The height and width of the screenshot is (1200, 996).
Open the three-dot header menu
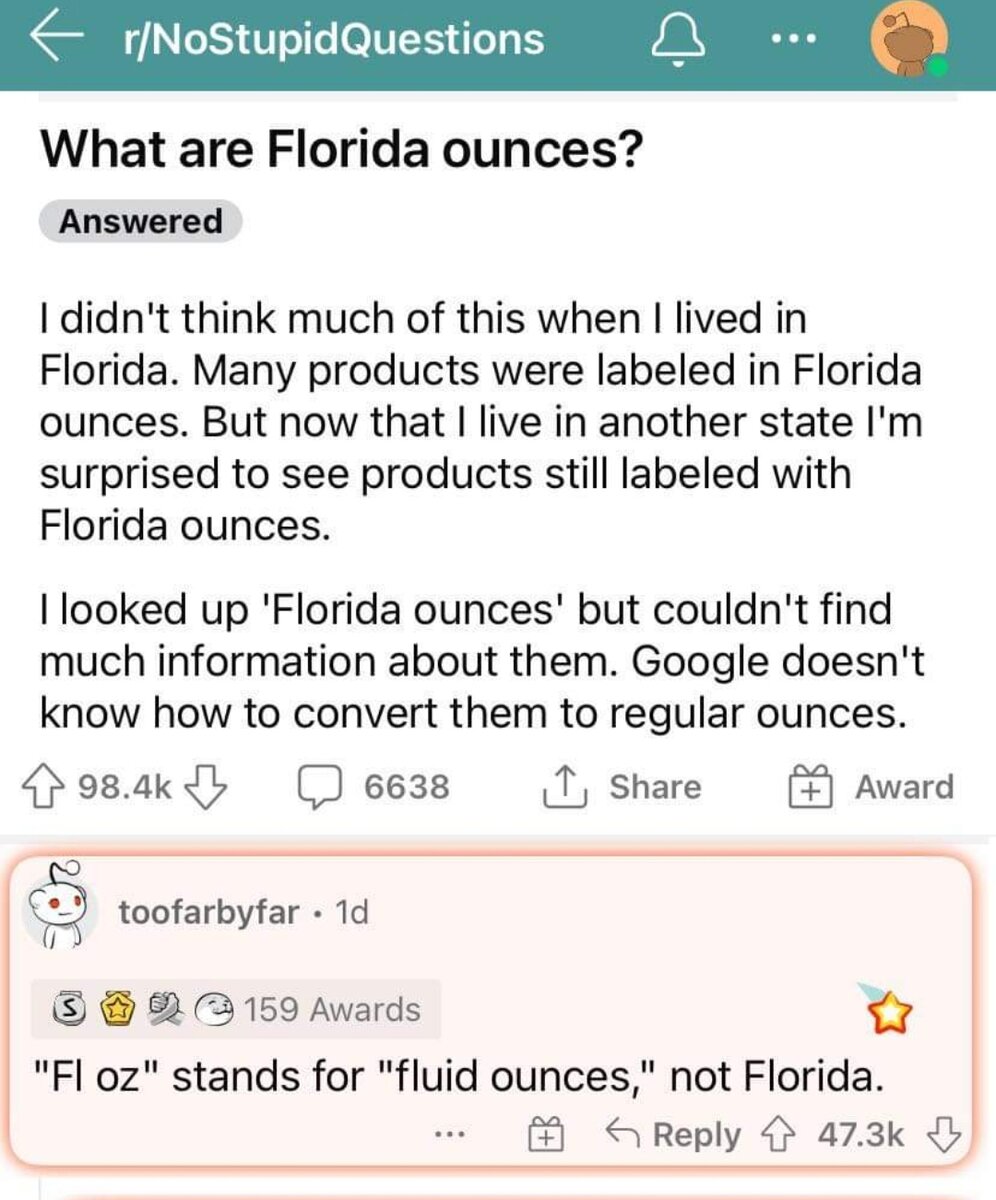pyautogui.click(x=791, y=40)
